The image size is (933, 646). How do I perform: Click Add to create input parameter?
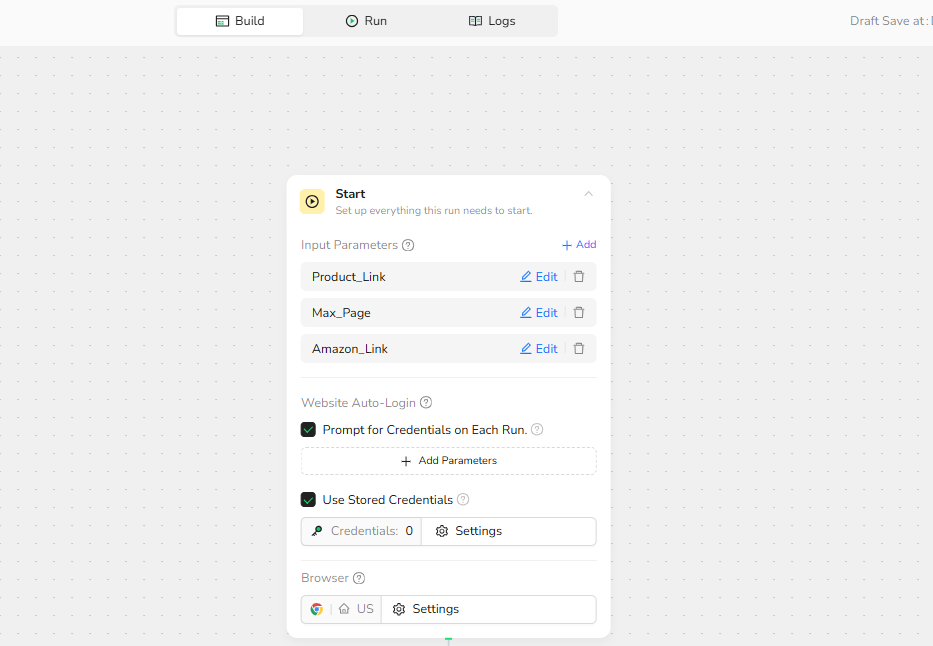[x=579, y=245]
